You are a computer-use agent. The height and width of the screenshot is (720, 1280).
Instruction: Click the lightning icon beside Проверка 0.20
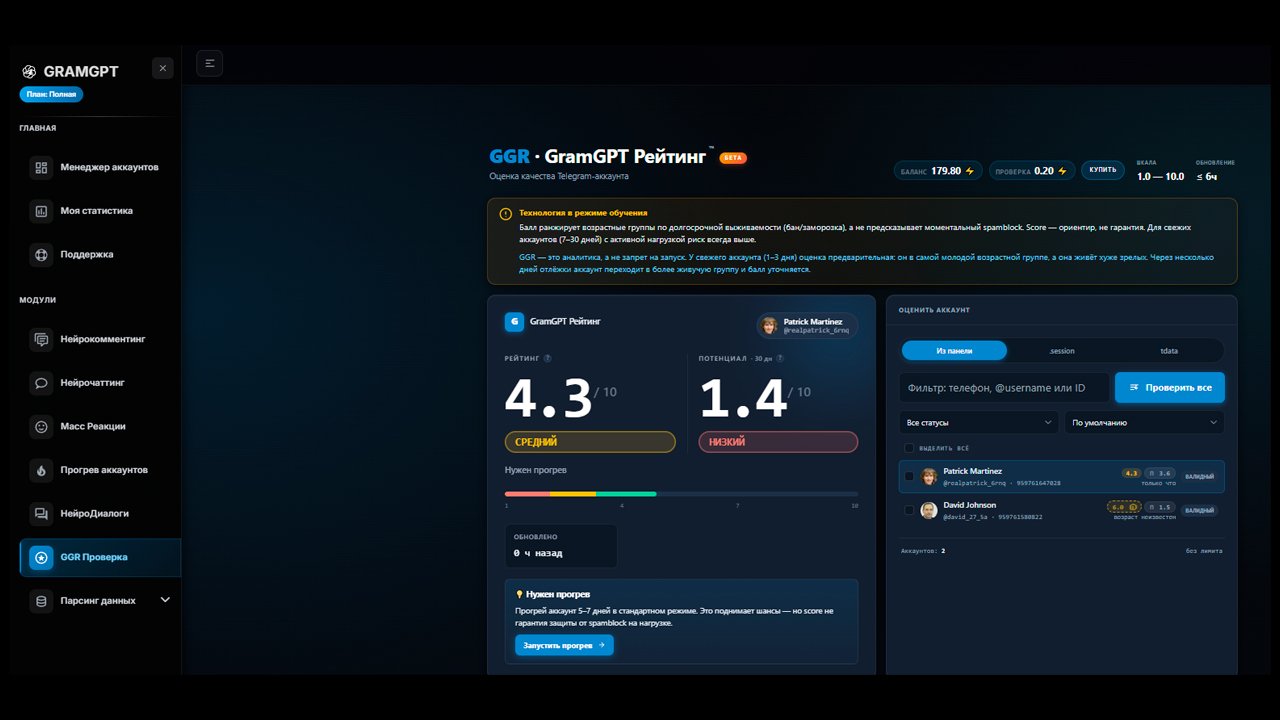pyautogui.click(x=1062, y=171)
